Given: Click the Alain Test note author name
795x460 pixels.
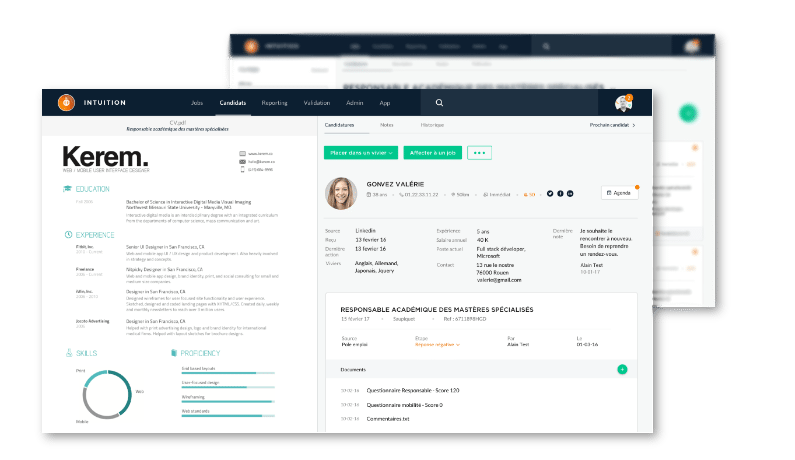Looking at the screenshot, I should 591,265.
